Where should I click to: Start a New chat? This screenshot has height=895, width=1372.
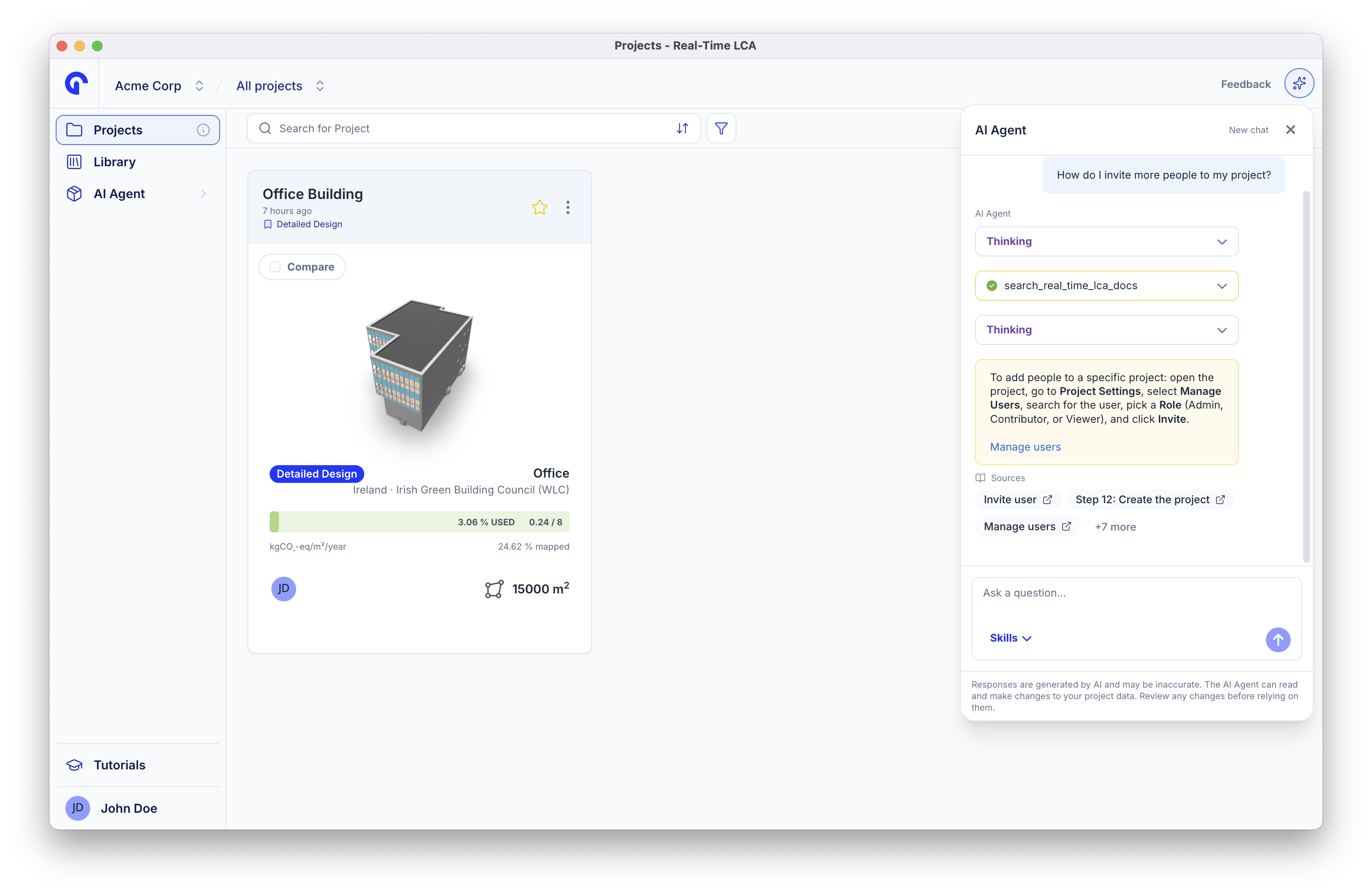1248,130
